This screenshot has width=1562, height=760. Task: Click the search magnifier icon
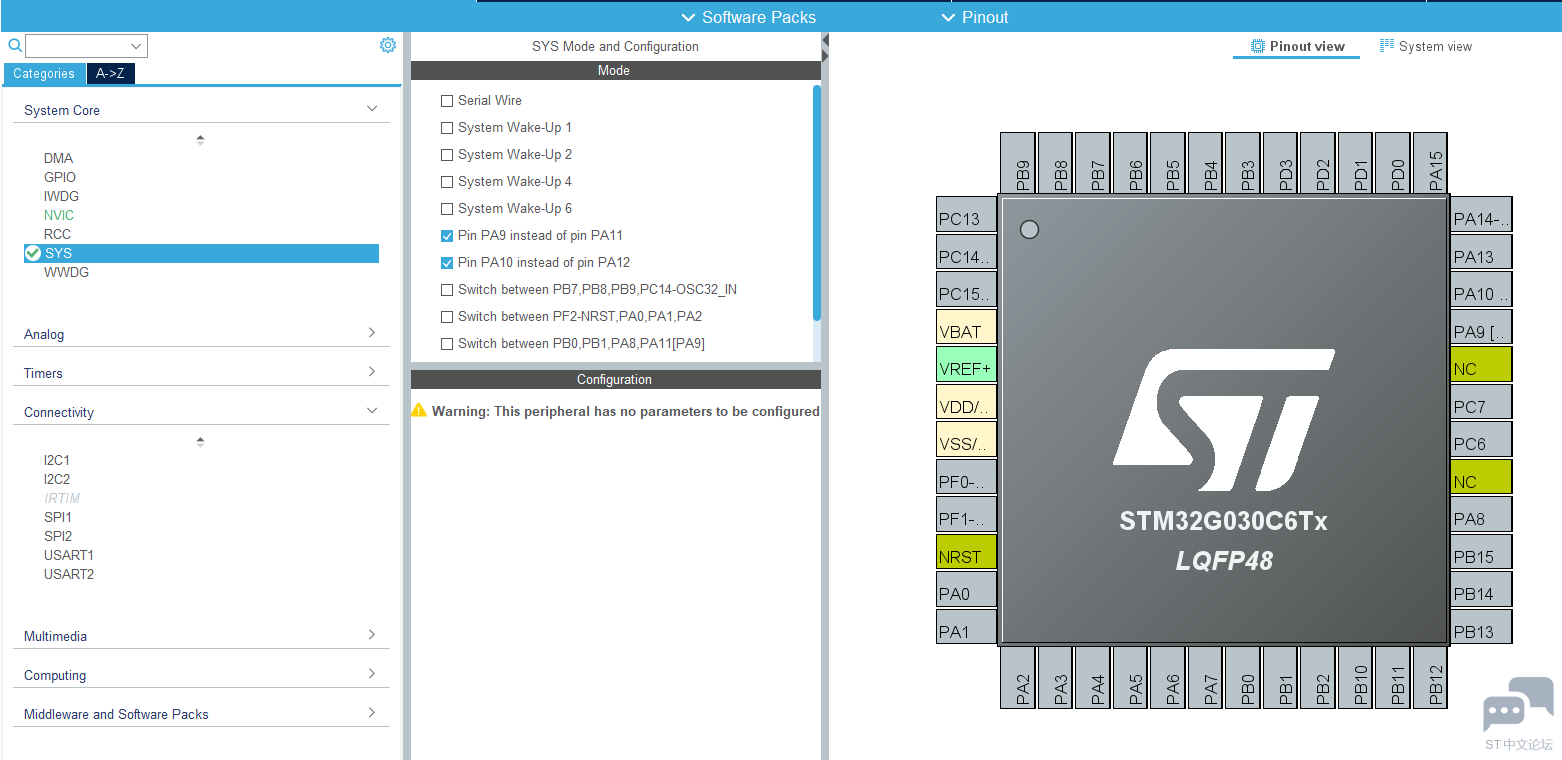15,45
